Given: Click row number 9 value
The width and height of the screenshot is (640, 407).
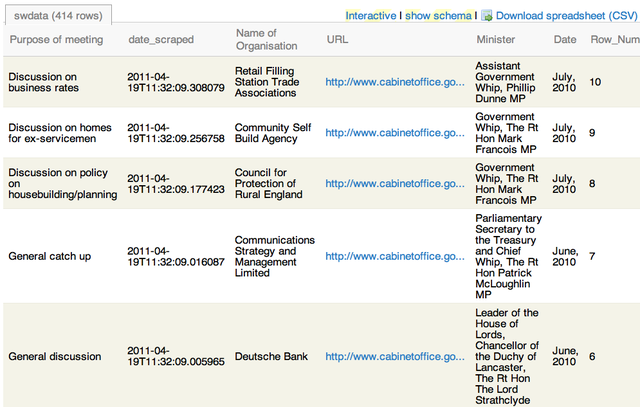Looking at the screenshot, I should click(x=592, y=133).
